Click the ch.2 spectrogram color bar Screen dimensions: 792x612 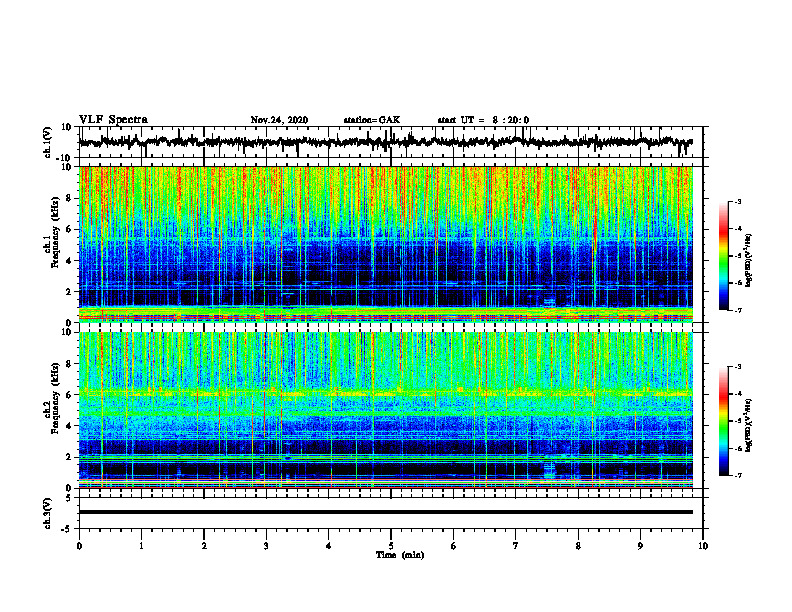coord(723,421)
